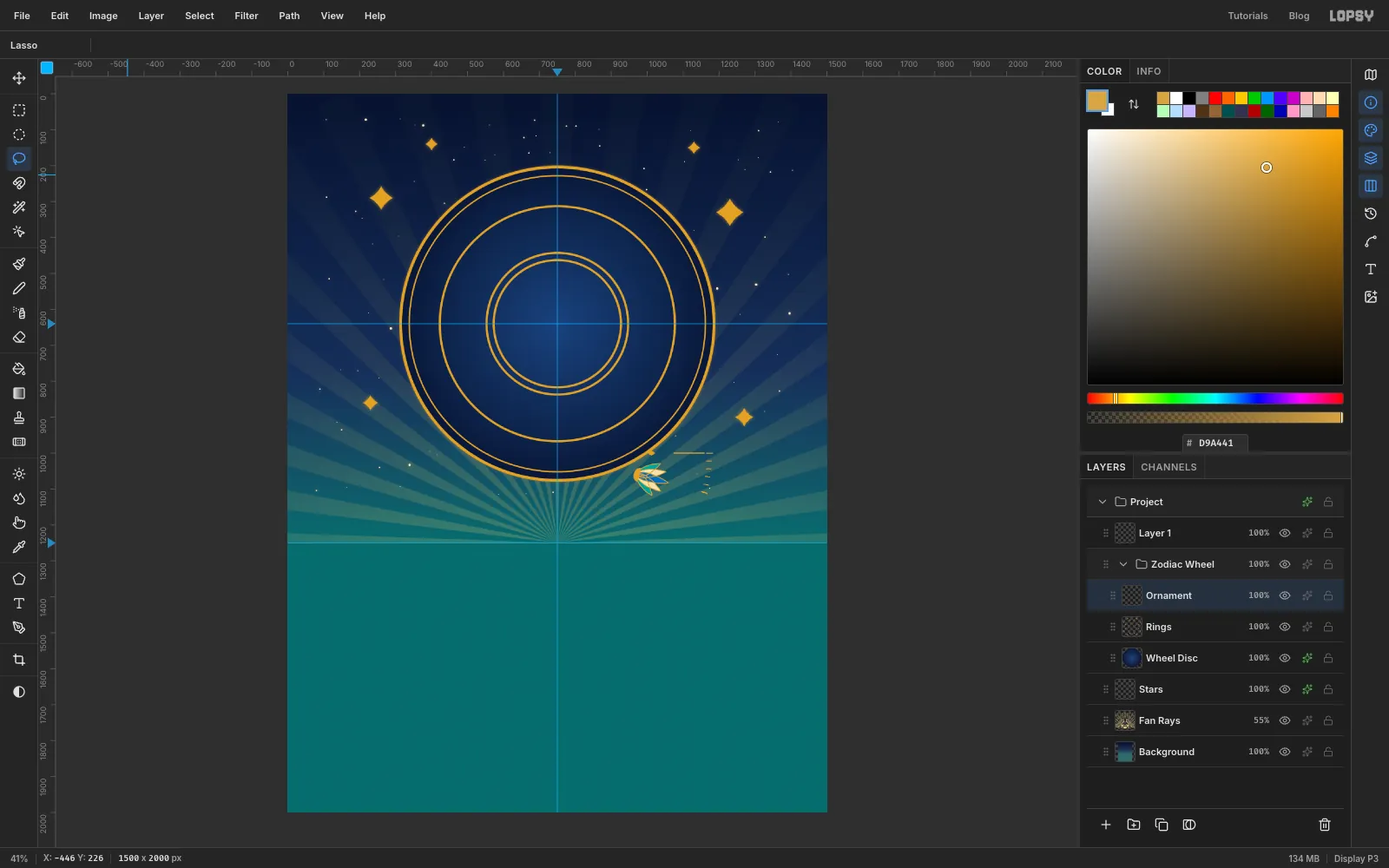Select the Rectangular Marquee tool
This screenshot has height=868, width=1389.
(x=19, y=110)
